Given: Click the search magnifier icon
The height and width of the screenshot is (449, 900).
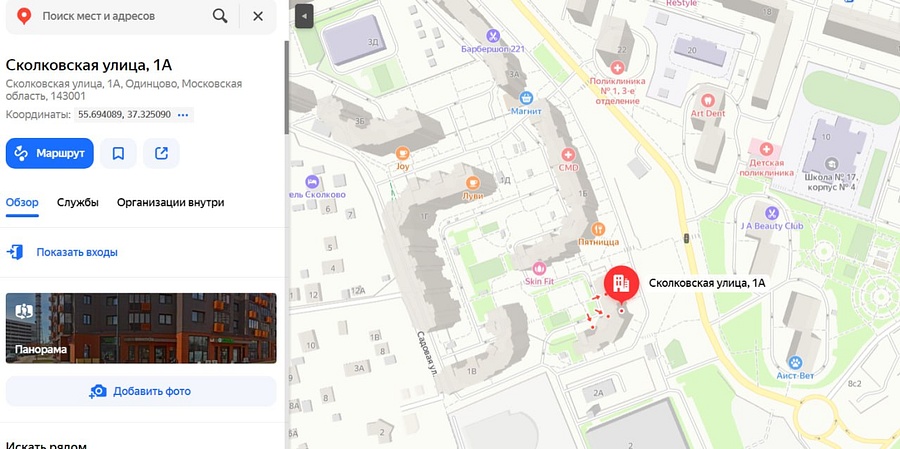Looking at the screenshot, I should [220, 16].
